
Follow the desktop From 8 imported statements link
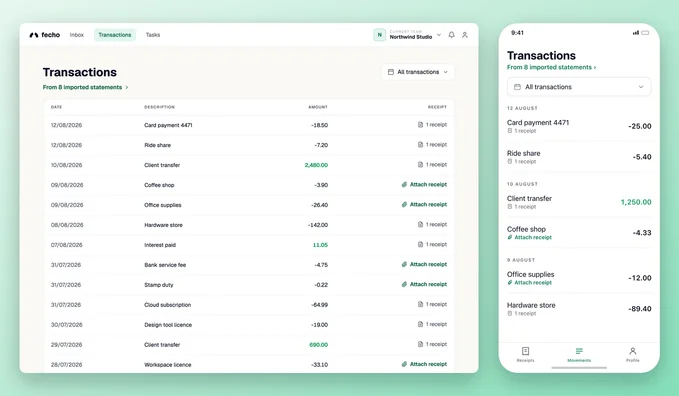(x=85, y=87)
